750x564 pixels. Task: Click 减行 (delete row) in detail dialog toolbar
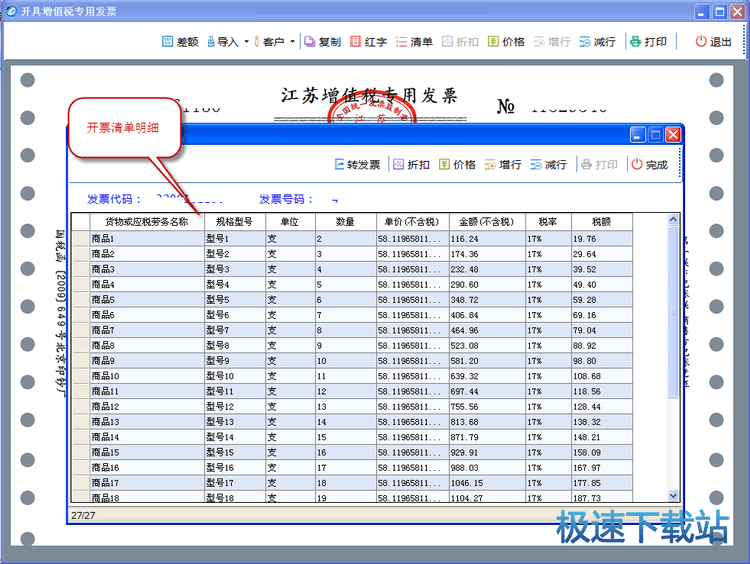[x=548, y=165]
